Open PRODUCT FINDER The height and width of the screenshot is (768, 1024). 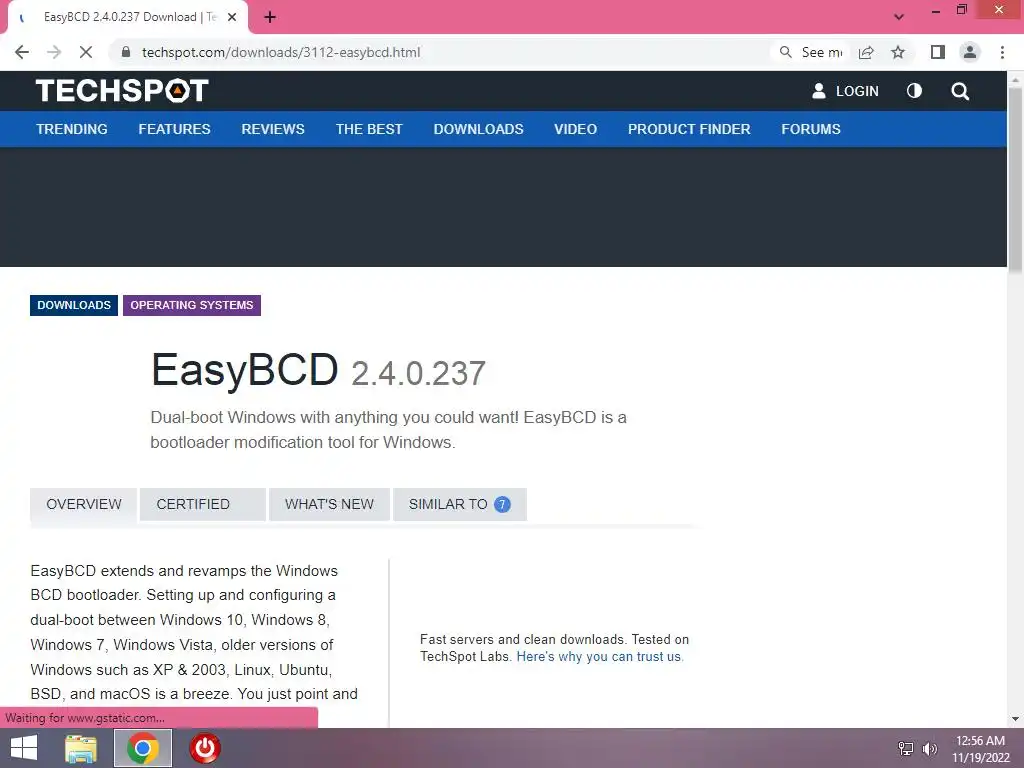(x=689, y=129)
